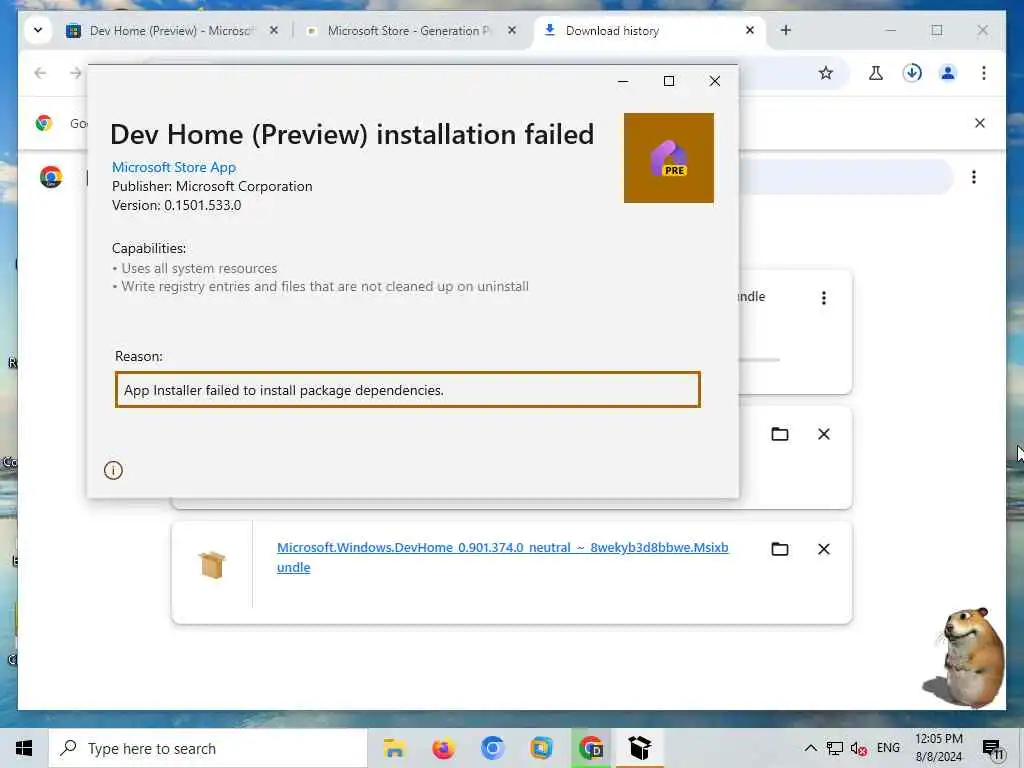Open clock showing 12:05 PM
The width and height of the screenshot is (1024, 768).
(x=938, y=748)
